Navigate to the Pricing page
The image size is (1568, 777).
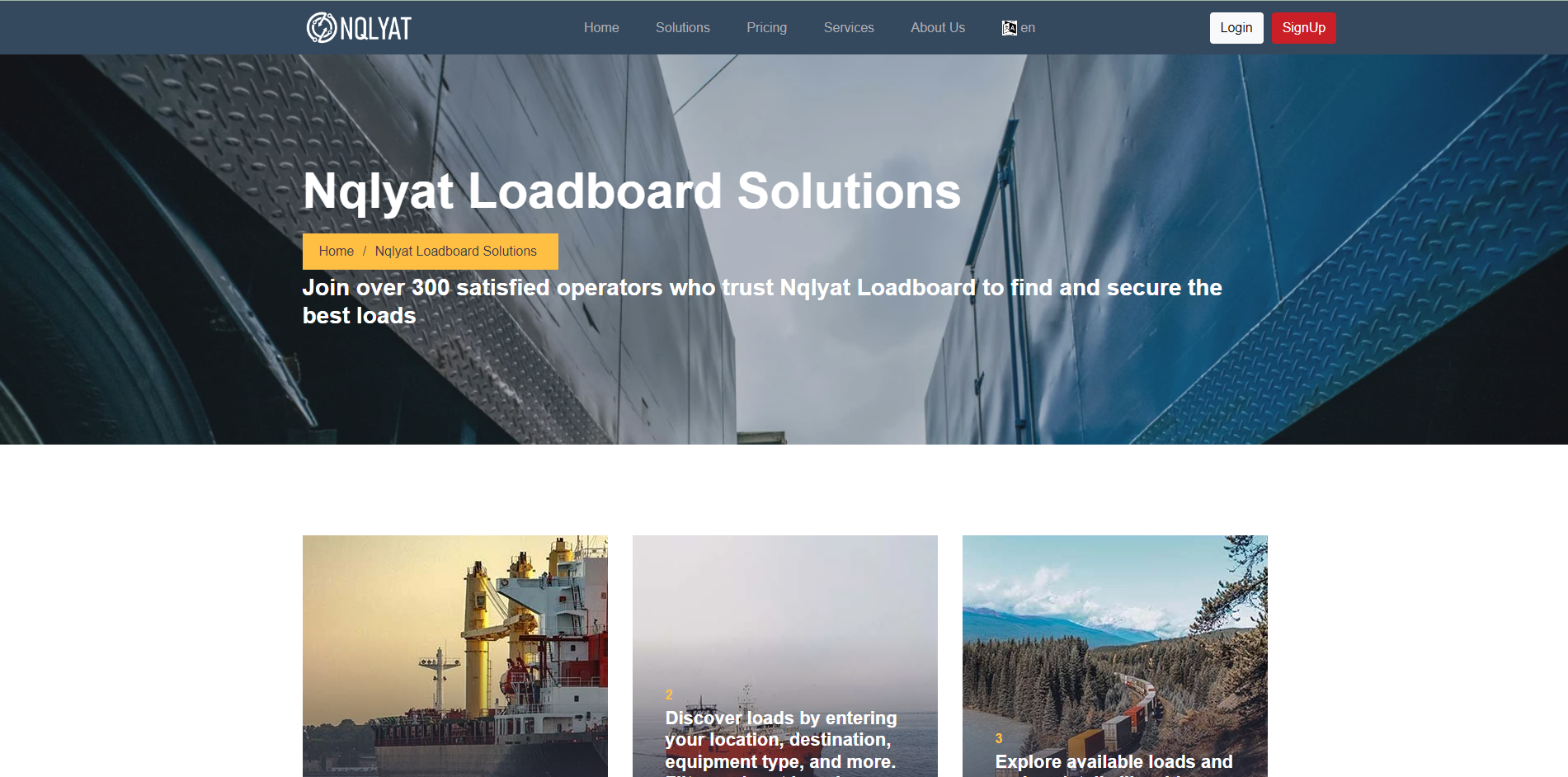[x=766, y=28]
